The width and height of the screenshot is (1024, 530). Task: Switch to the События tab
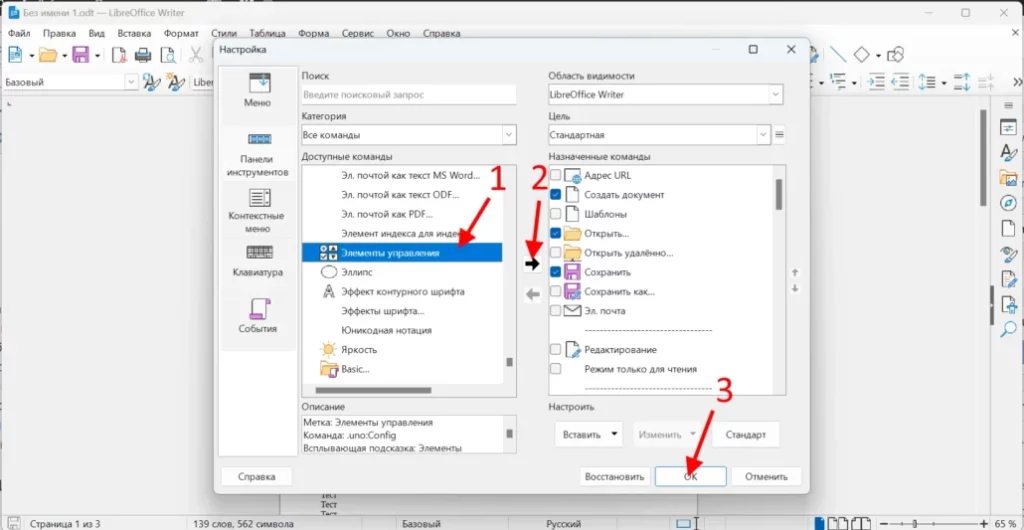click(257, 315)
